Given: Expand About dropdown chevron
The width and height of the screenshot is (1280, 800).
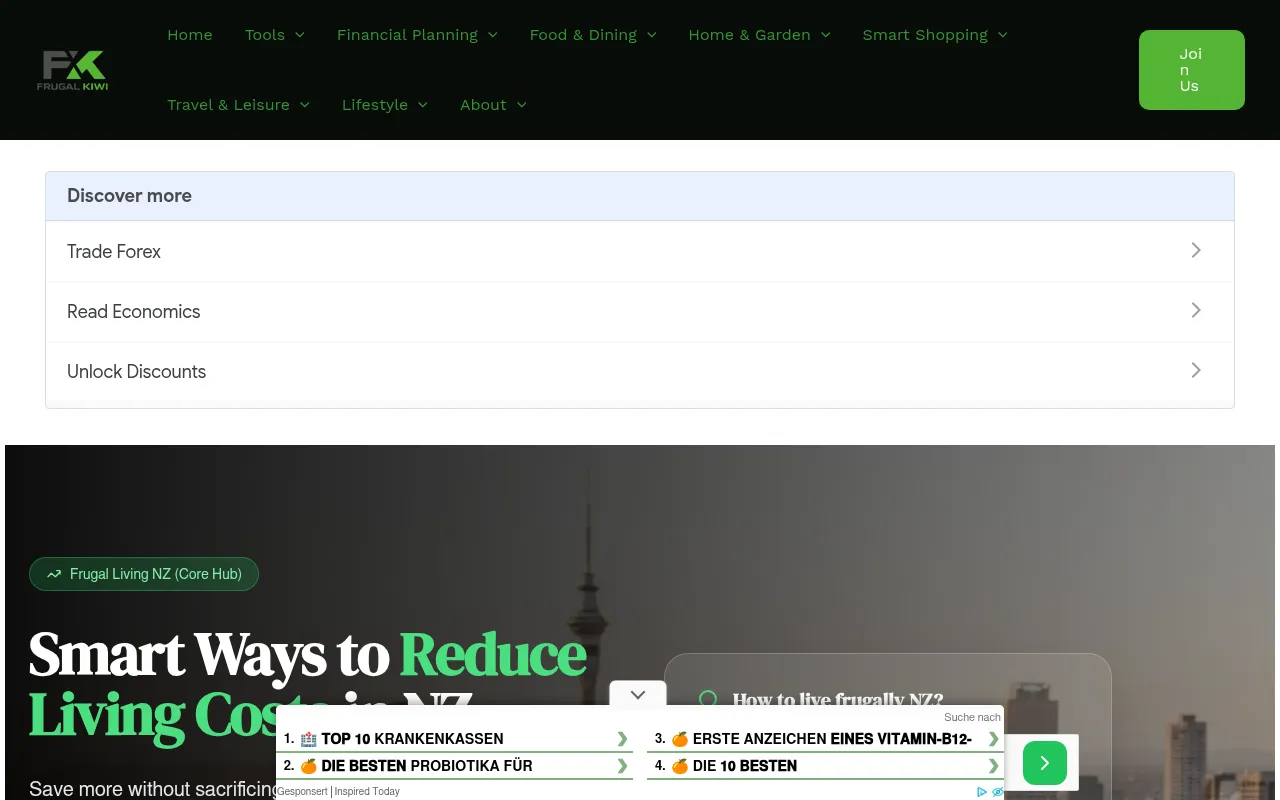Looking at the screenshot, I should (522, 105).
